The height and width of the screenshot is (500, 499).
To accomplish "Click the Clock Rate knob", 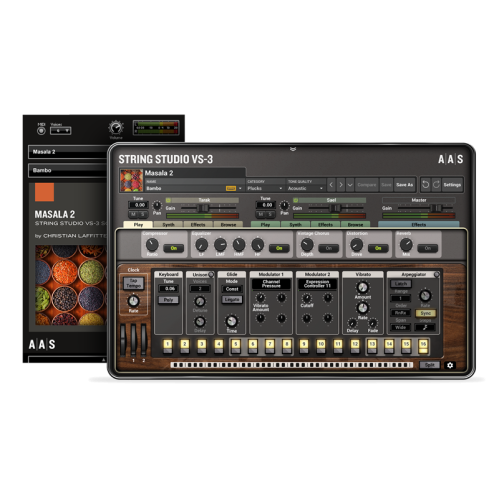I will click(133, 301).
